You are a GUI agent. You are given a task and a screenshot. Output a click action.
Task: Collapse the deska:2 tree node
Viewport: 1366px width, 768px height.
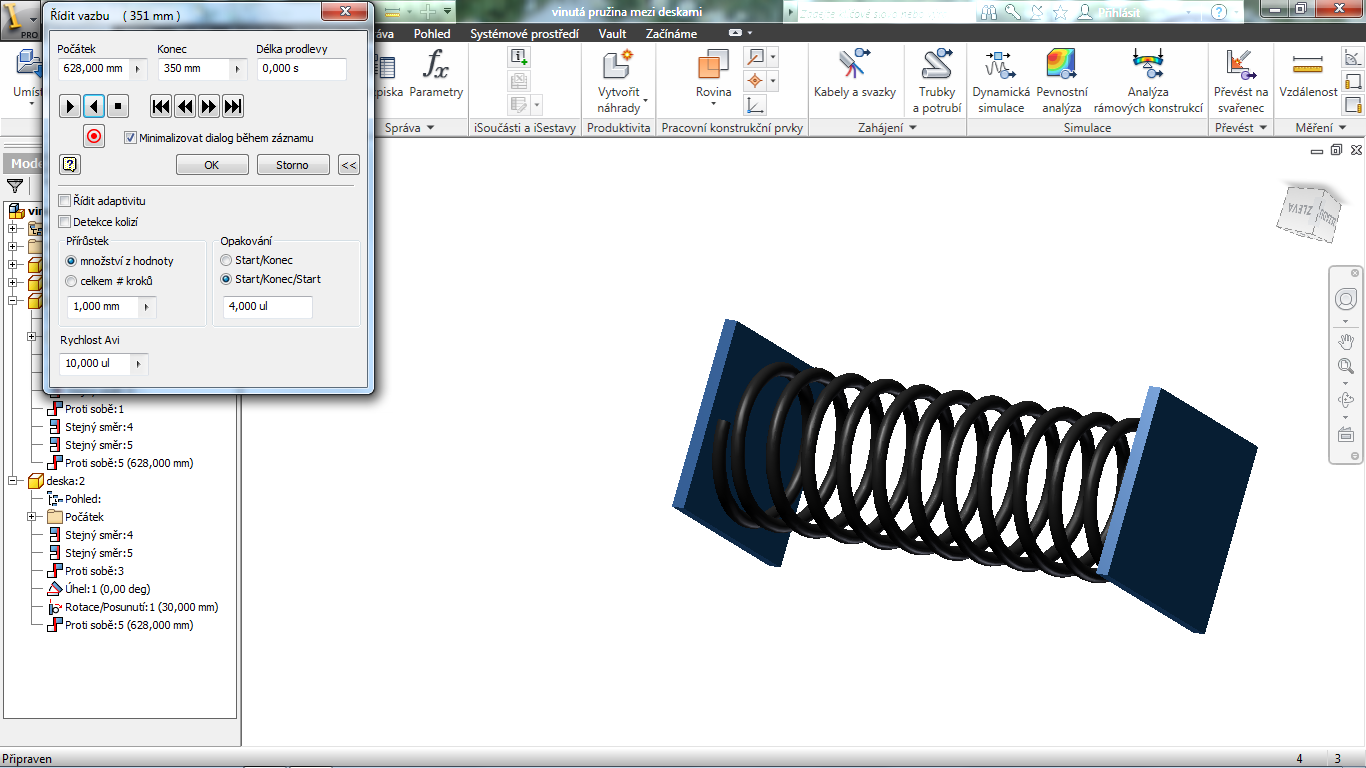(x=14, y=481)
